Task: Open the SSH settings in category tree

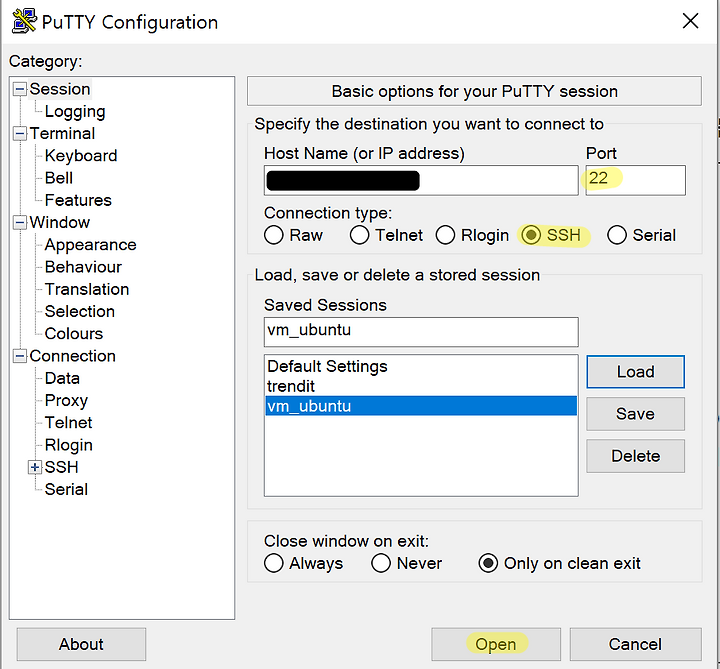Action: (61, 467)
